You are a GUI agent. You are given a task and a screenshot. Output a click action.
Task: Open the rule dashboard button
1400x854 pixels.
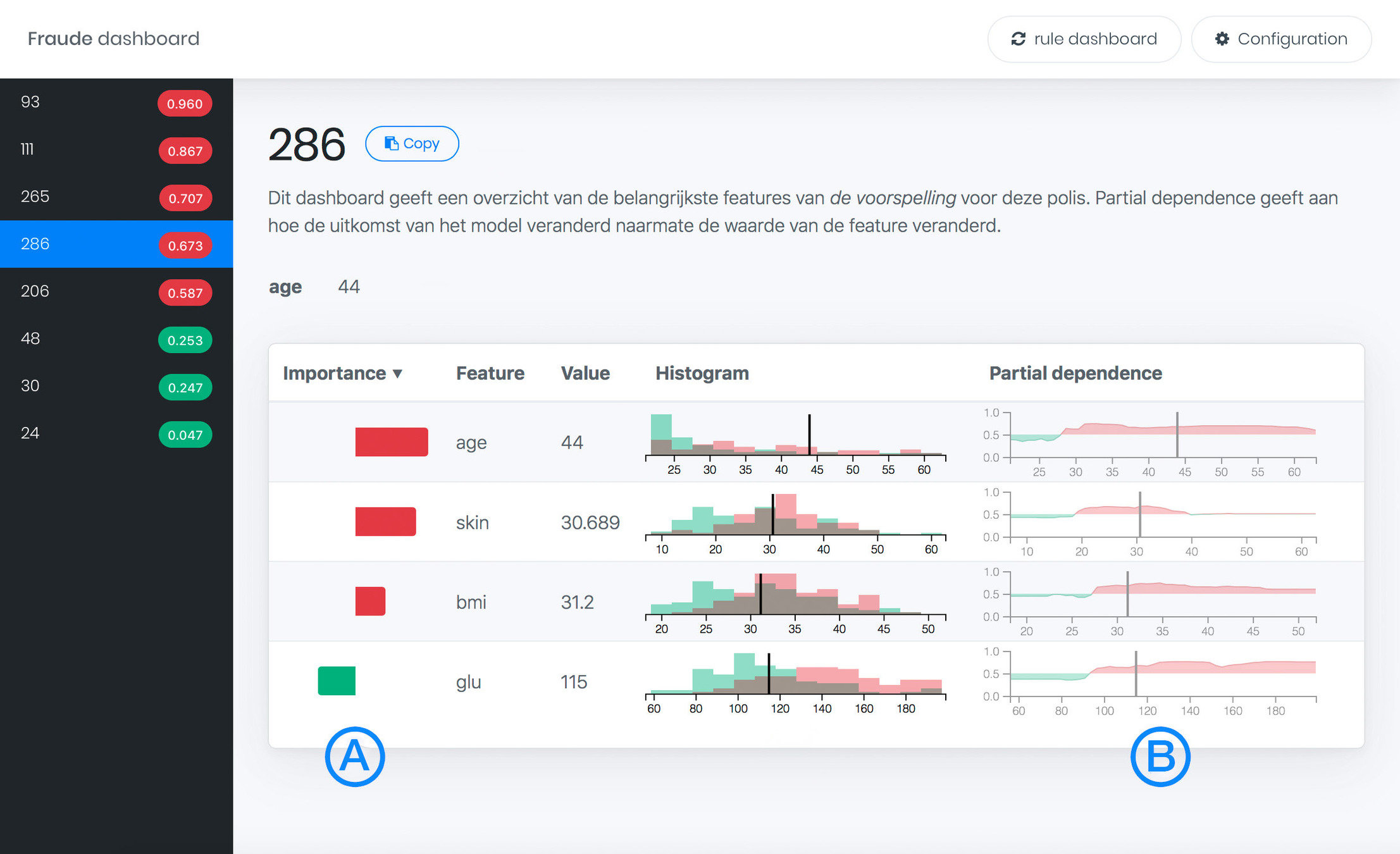pyautogui.click(x=1084, y=39)
